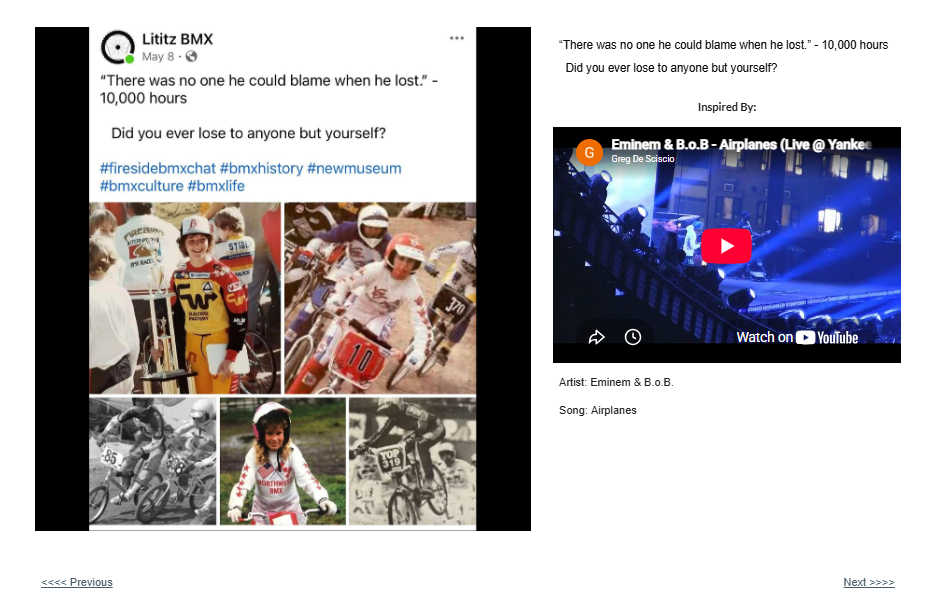Open the three-dot post options menu
This screenshot has width=927, height=607.
point(456,38)
